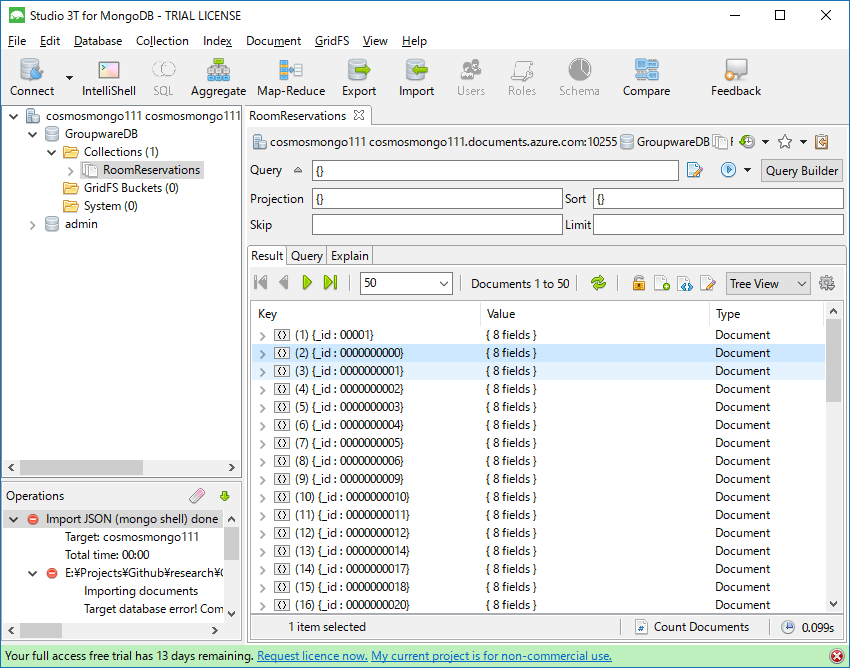This screenshot has height=668, width=850.
Task: Collapse the Import JSON operation entry
Action: coord(14,519)
